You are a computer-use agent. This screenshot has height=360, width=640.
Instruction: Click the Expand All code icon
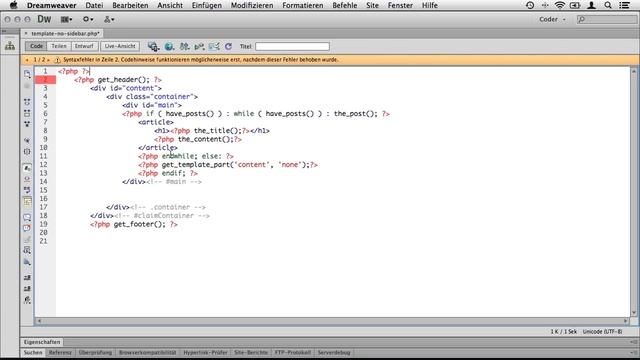click(27, 124)
